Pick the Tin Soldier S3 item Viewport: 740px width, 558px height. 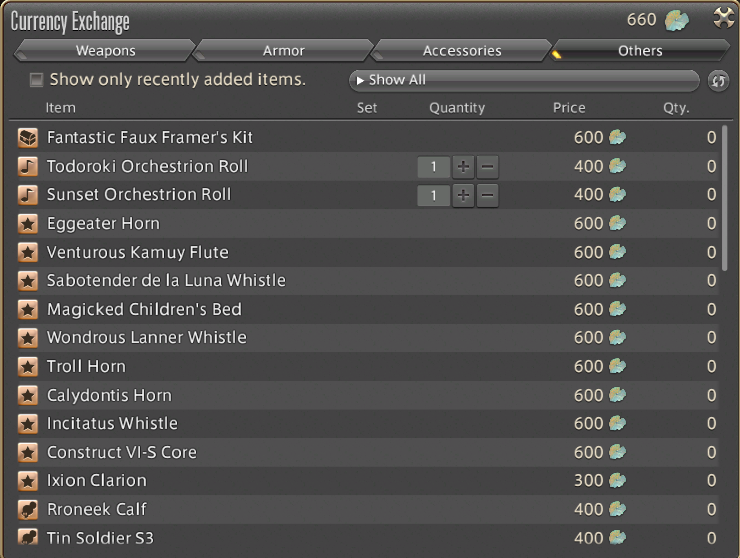[x=100, y=538]
